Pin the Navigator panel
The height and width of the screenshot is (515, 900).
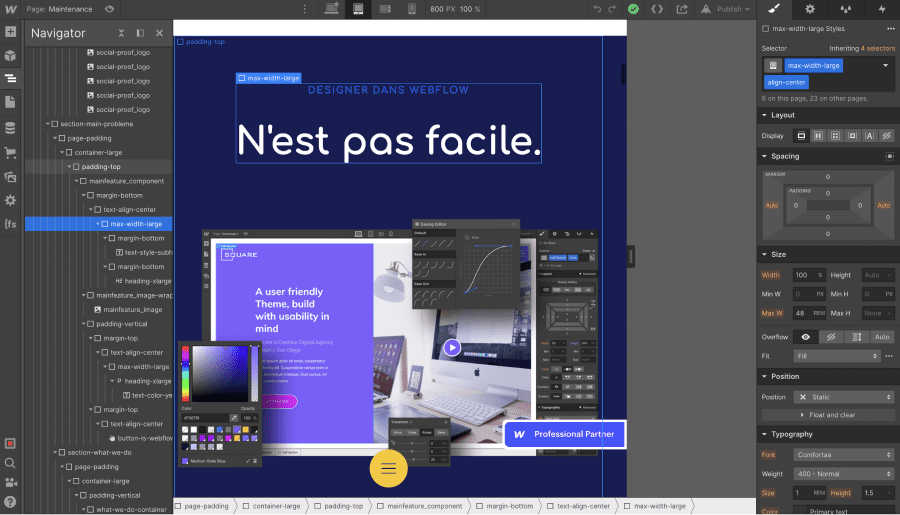tap(140, 33)
